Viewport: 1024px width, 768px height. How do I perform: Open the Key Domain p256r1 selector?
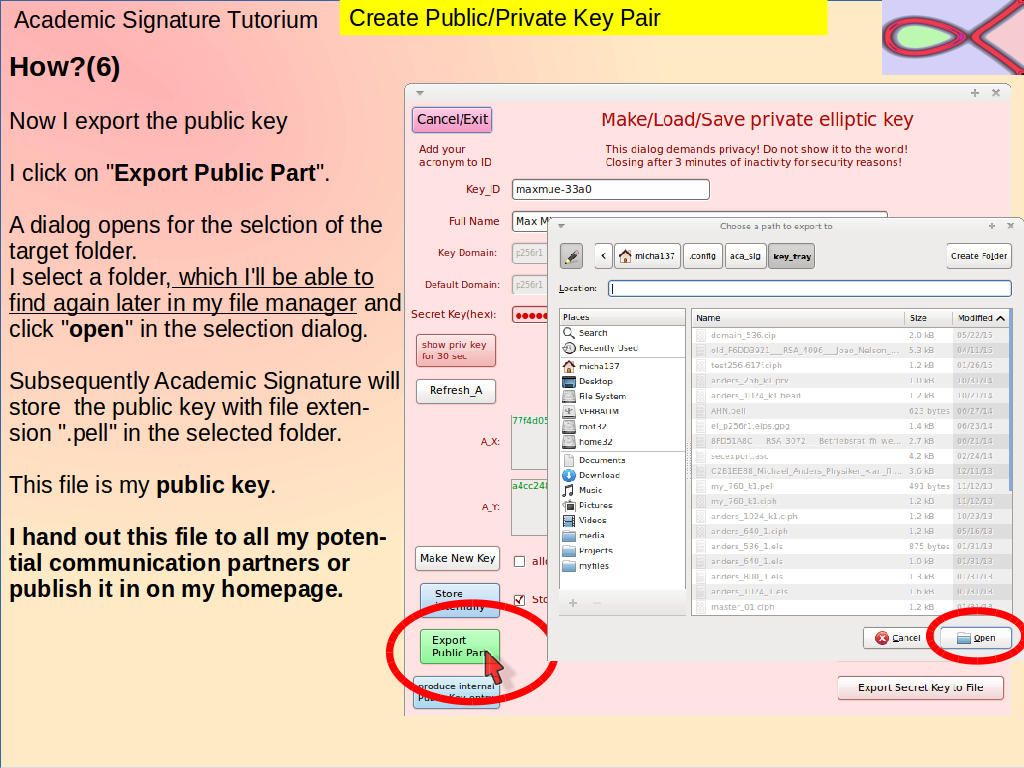(530, 253)
